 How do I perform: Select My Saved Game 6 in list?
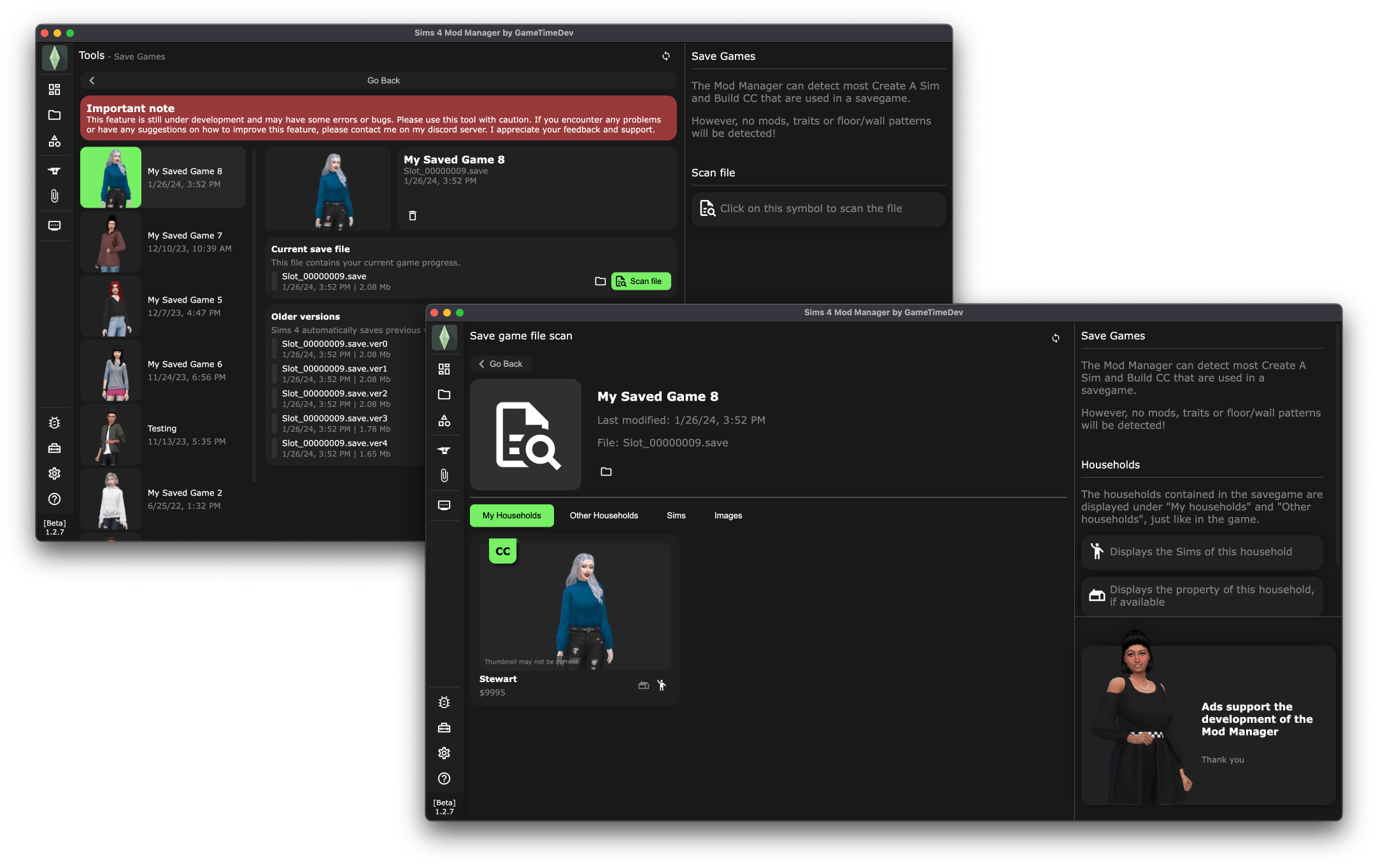[163, 371]
